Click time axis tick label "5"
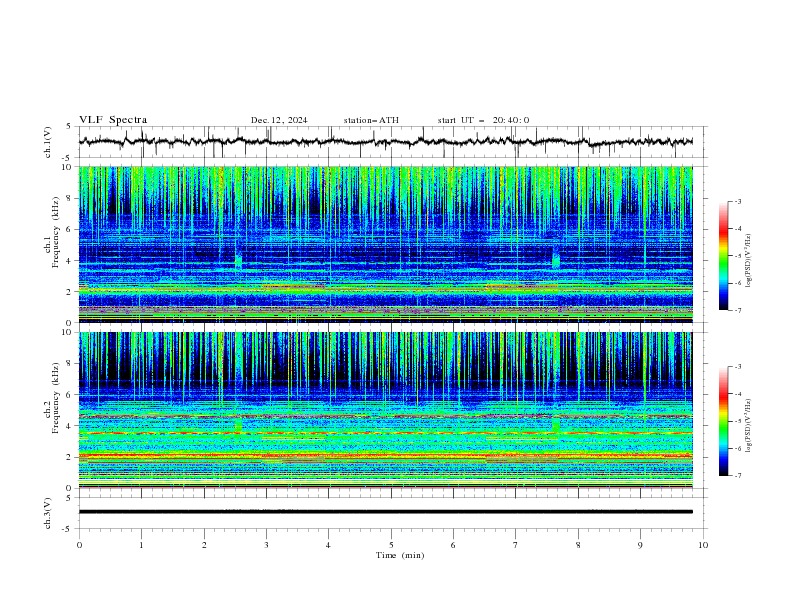Viewport: 792px width, 612px height. click(x=391, y=545)
